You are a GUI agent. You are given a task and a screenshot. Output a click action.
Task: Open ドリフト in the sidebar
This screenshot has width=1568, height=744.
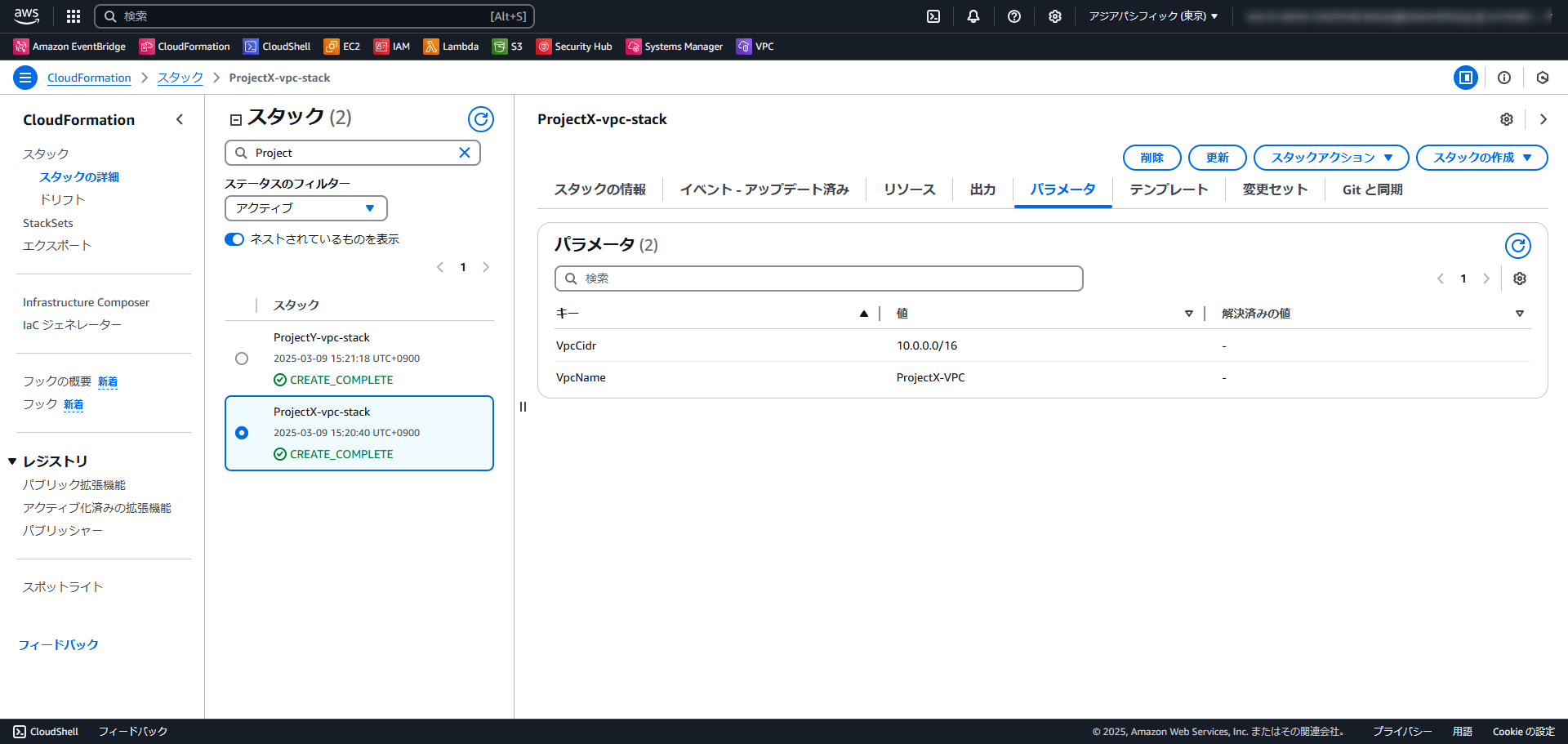coord(63,199)
